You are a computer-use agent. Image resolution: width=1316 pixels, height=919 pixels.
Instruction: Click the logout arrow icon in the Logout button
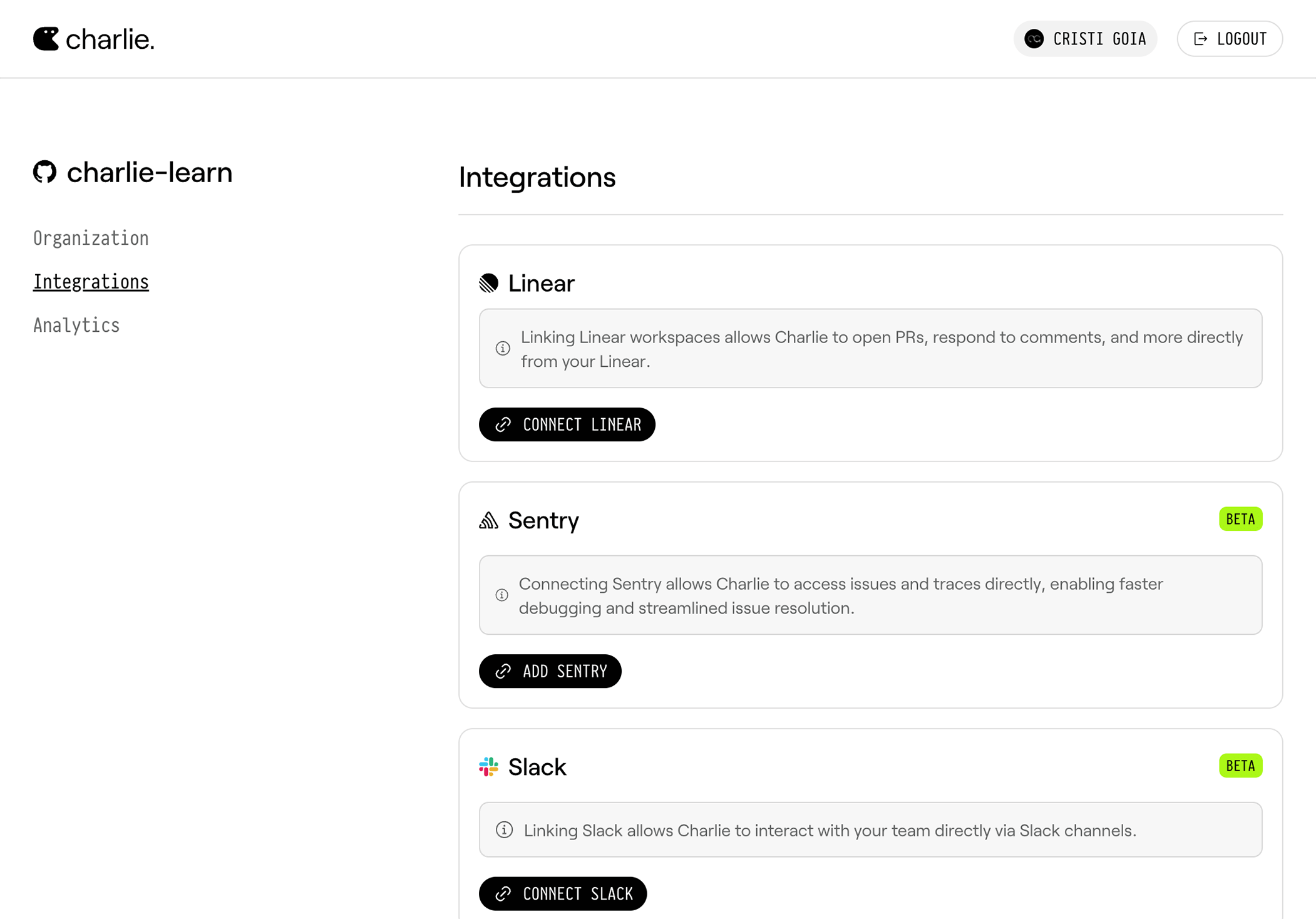point(1200,38)
